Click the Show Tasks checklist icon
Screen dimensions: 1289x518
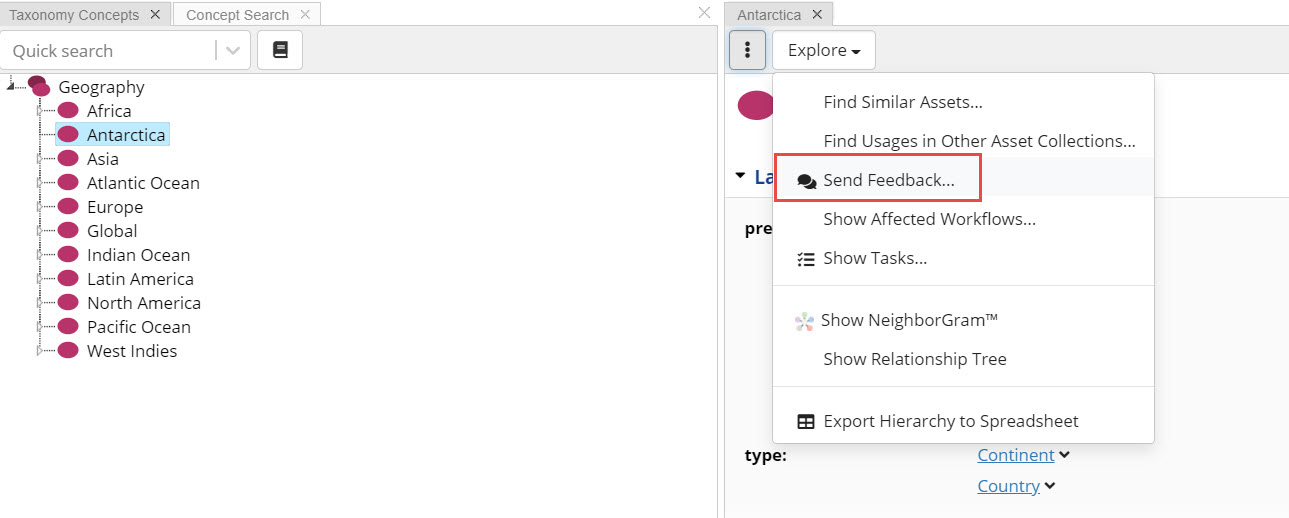tap(806, 259)
